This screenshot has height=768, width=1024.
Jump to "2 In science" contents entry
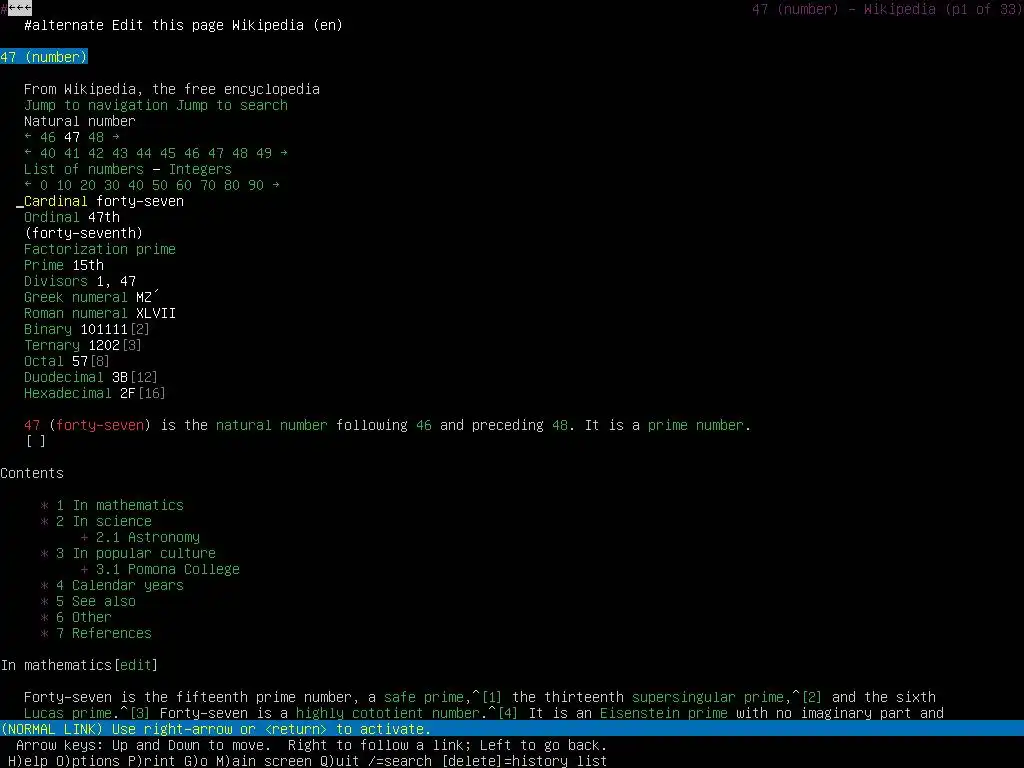tap(104, 521)
